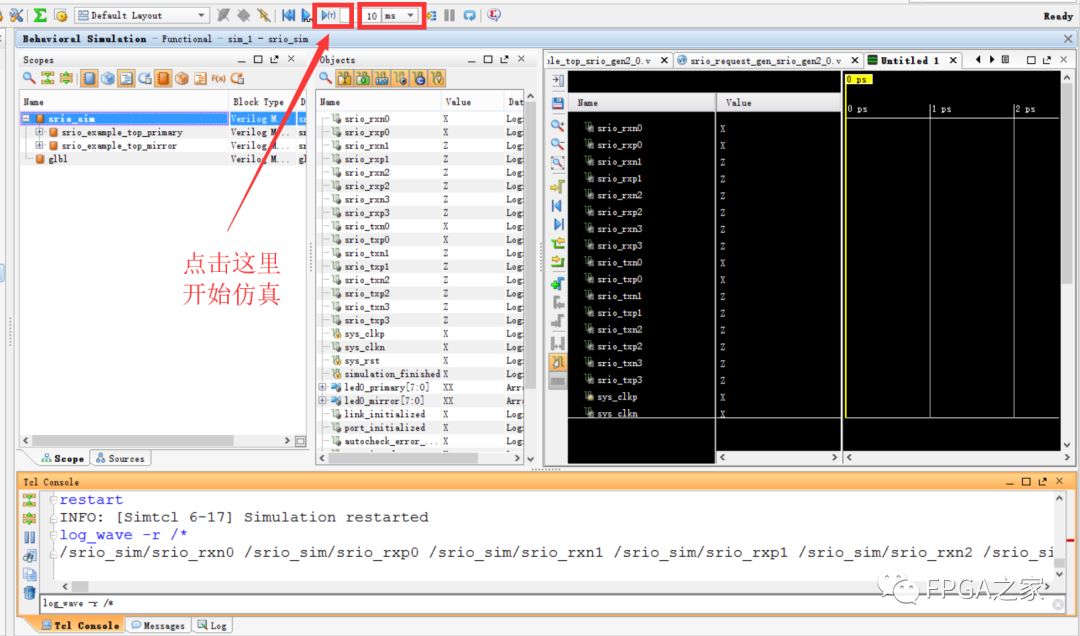Jump to next transition in waveform

(x=558, y=261)
